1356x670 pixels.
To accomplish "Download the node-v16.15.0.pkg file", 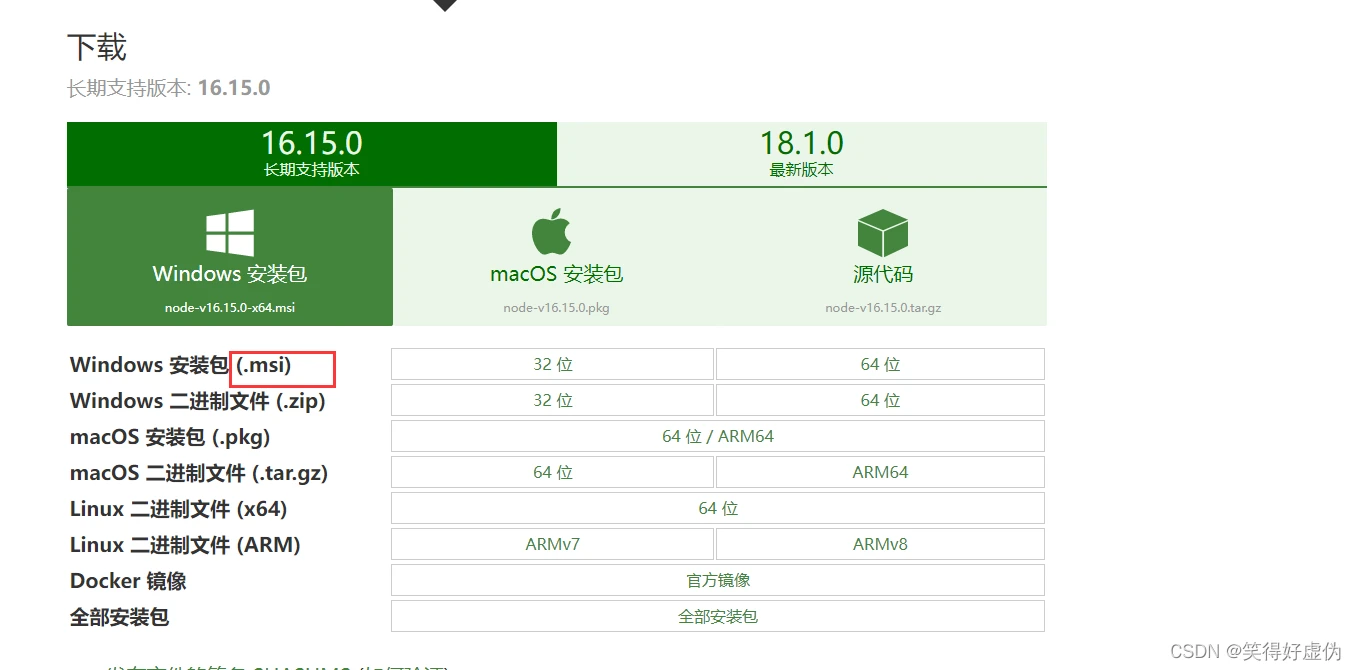I will (556, 308).
